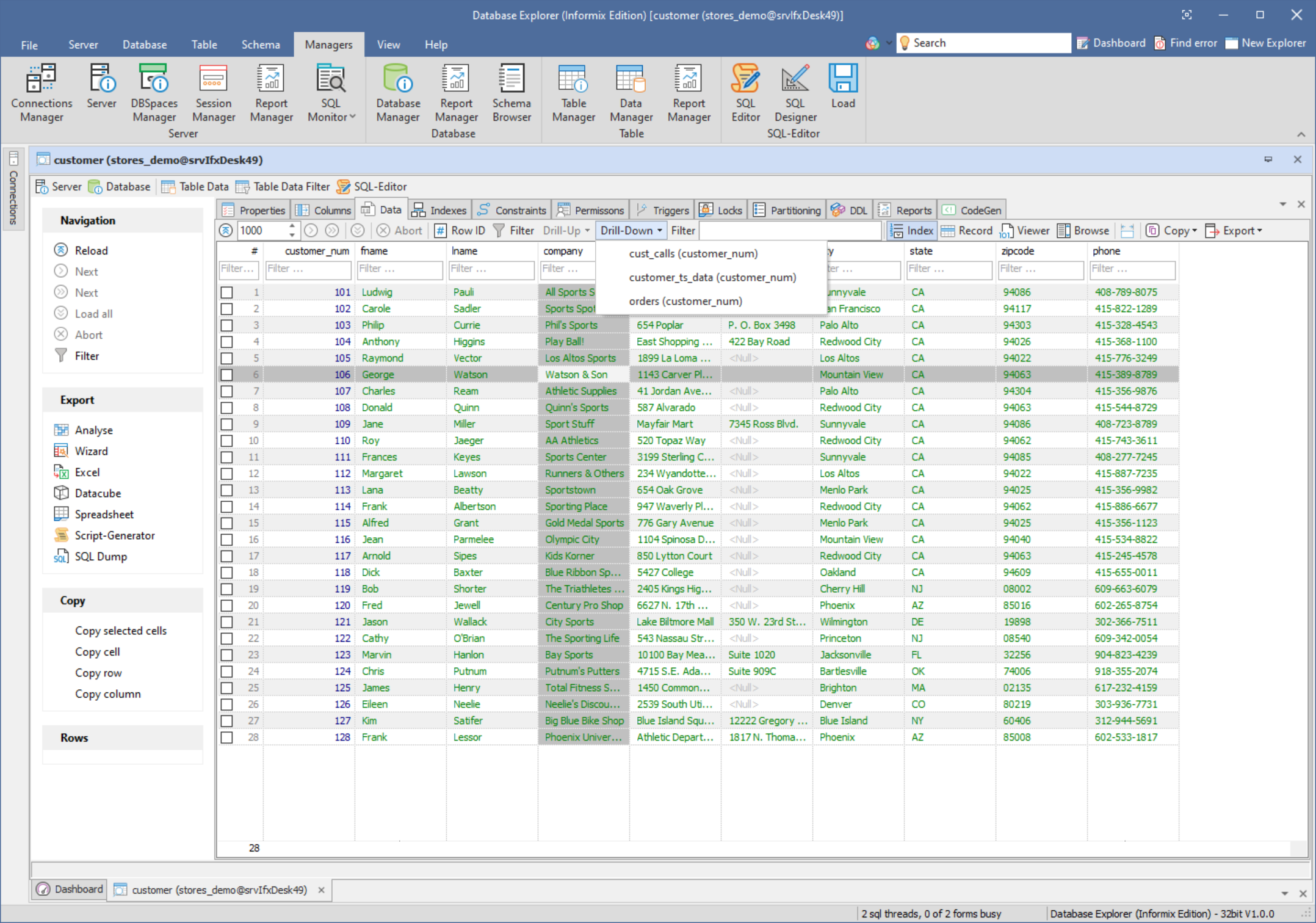Switch to the Constraints tab

[x=512, y=210]
